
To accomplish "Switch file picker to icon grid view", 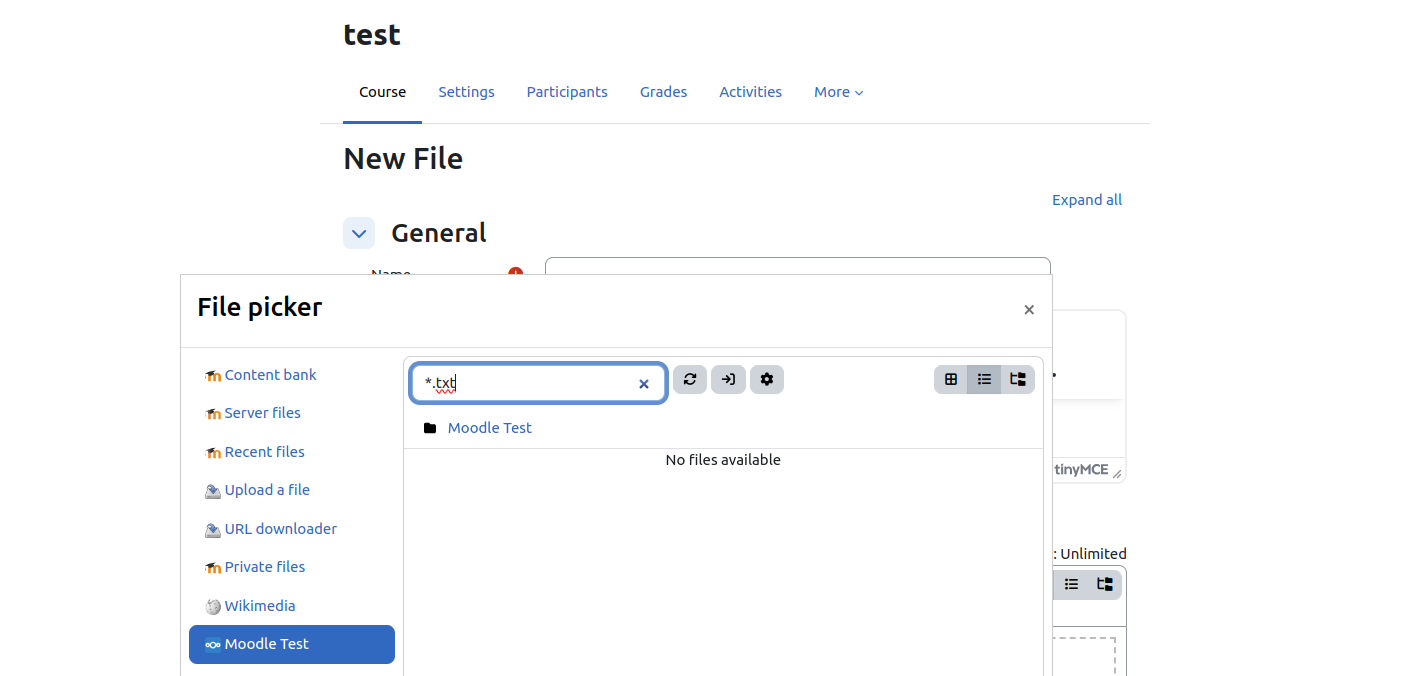I will (x=951, y=380).
